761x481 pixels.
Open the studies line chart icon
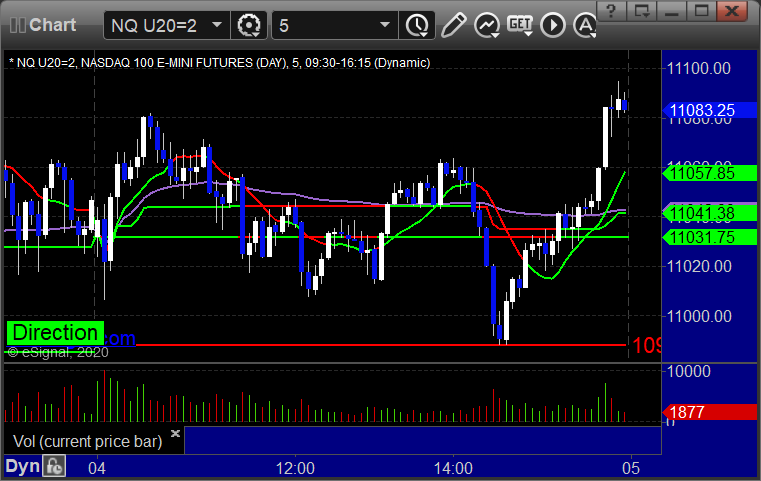[487, 25]
